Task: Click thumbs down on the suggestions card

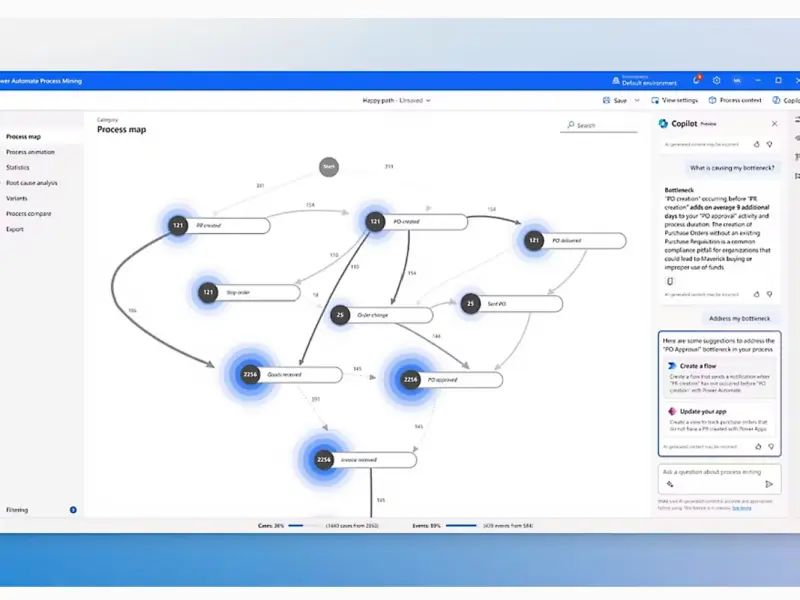Action: click(x=769, y=446)
